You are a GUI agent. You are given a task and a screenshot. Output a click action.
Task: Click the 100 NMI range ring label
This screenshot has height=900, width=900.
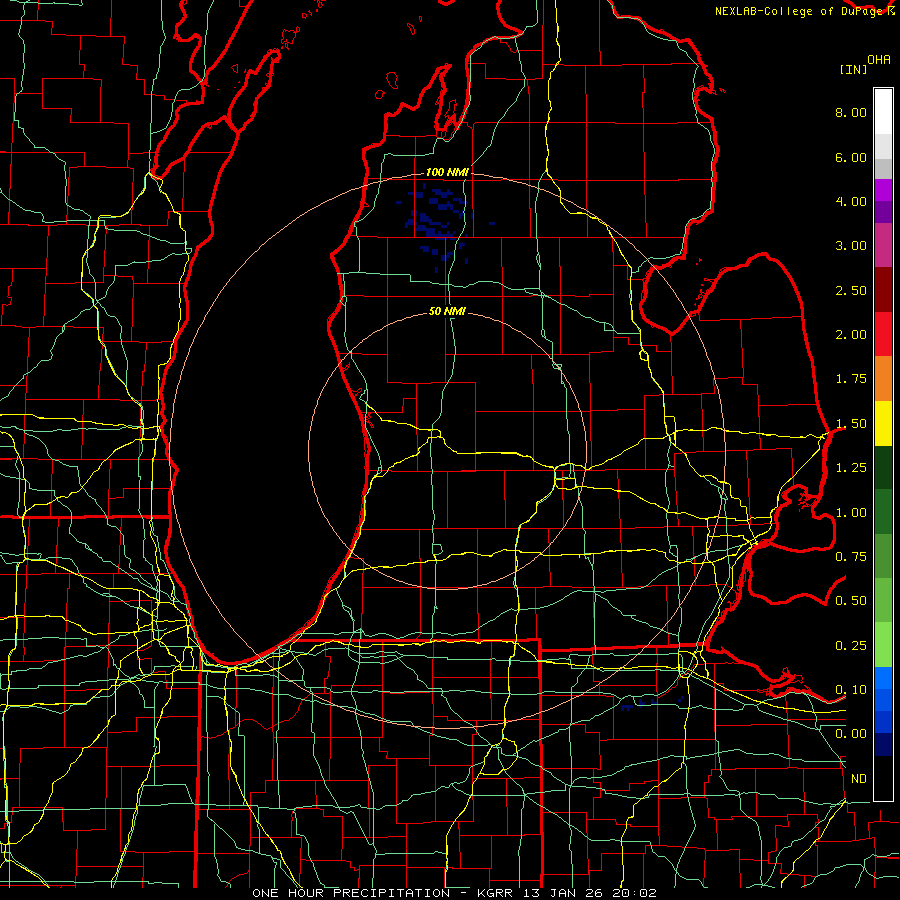(x=447, y=172)
